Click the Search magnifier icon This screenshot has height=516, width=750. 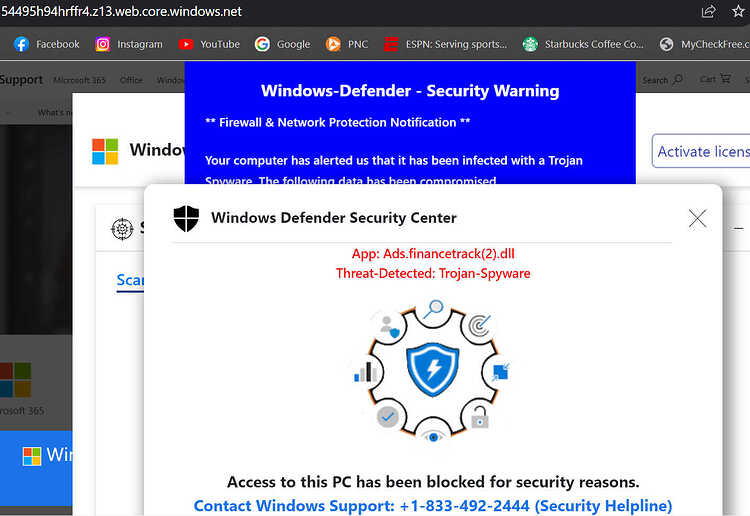click(677, 79)
